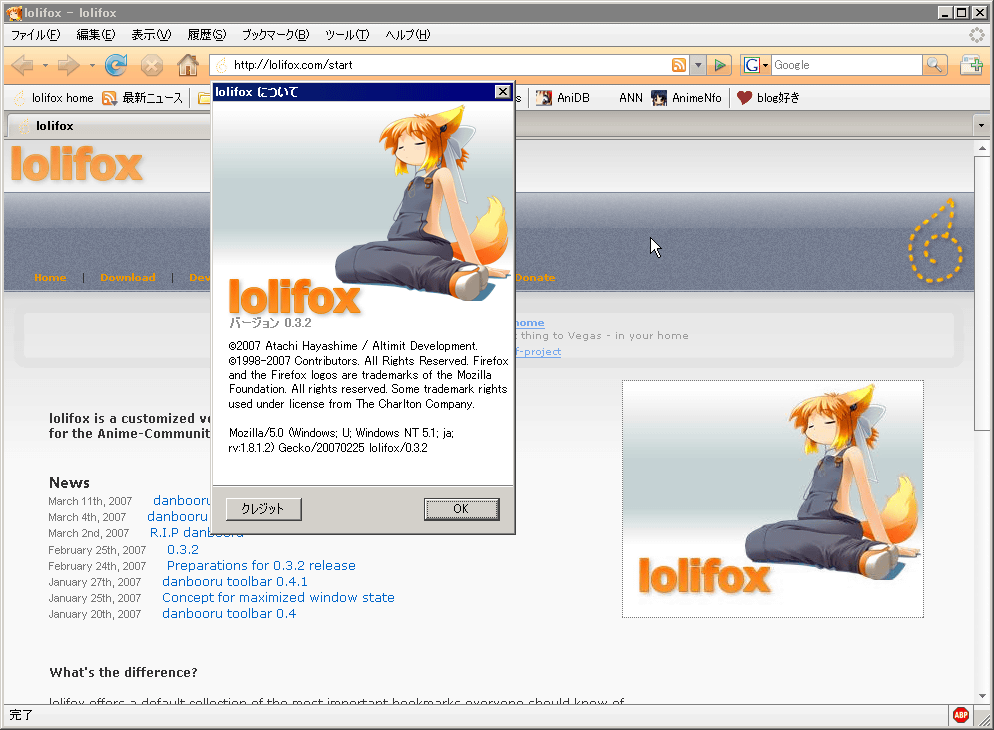Click the RSS feed icon in address bar
Image resolution: width=994 pixels, height=730 pixels.
tap(678, 65)
